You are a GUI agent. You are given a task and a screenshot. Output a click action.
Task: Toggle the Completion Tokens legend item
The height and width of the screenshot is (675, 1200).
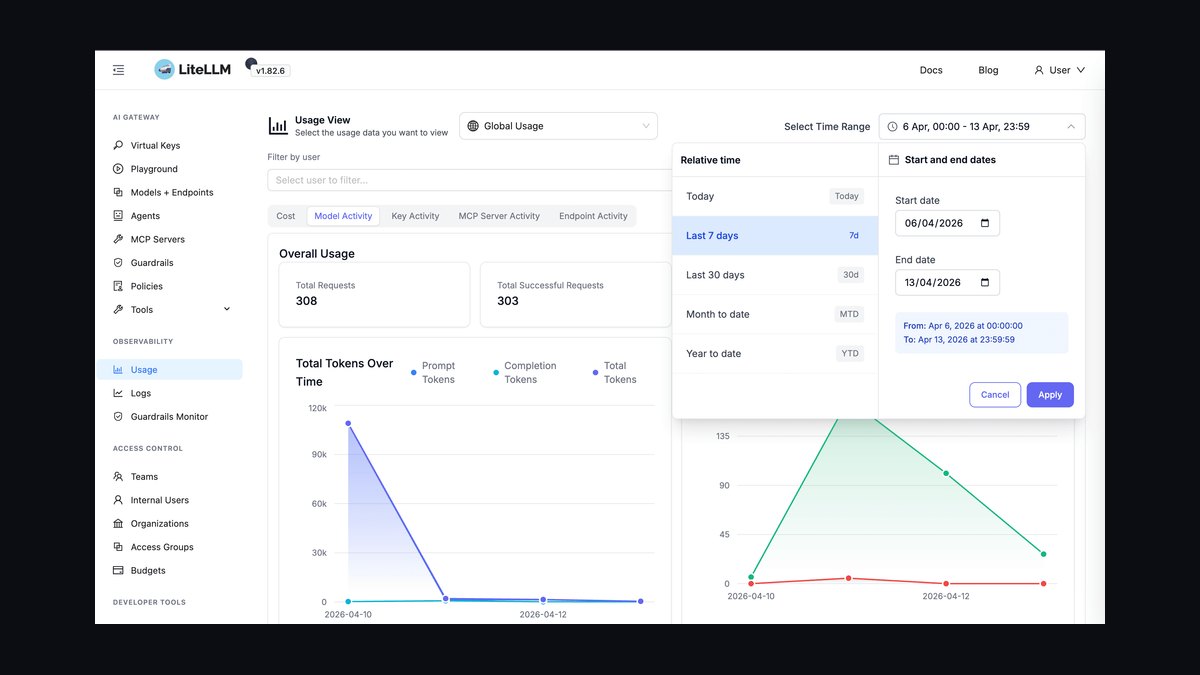525,373
